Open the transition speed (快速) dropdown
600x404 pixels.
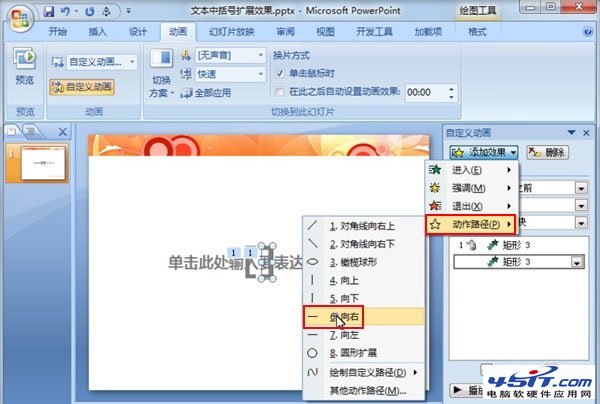coord(230,74)
